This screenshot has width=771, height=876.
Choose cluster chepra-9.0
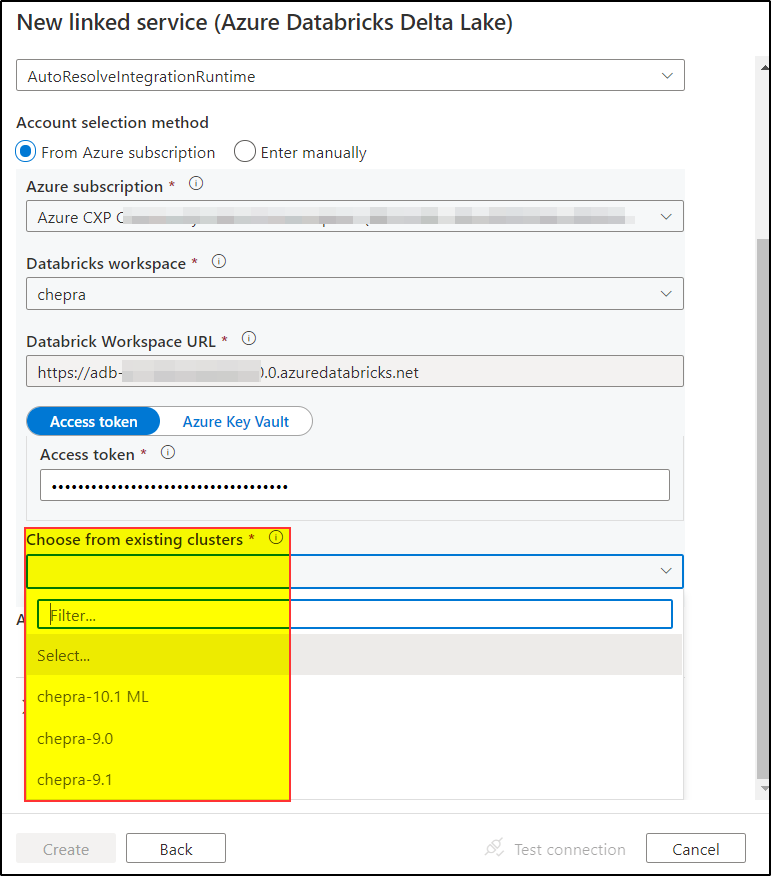[355, 738]
